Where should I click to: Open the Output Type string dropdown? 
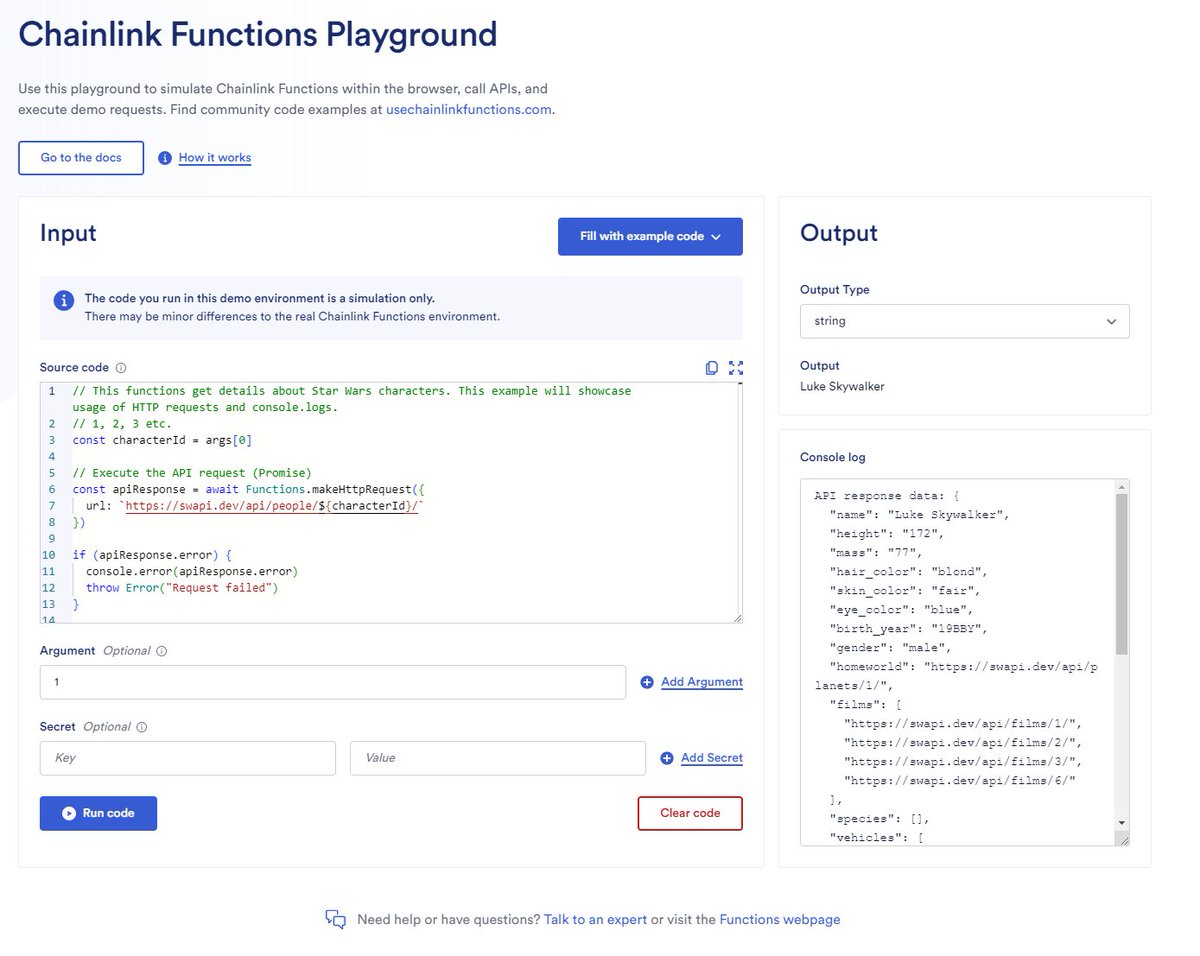pos(965,321)
